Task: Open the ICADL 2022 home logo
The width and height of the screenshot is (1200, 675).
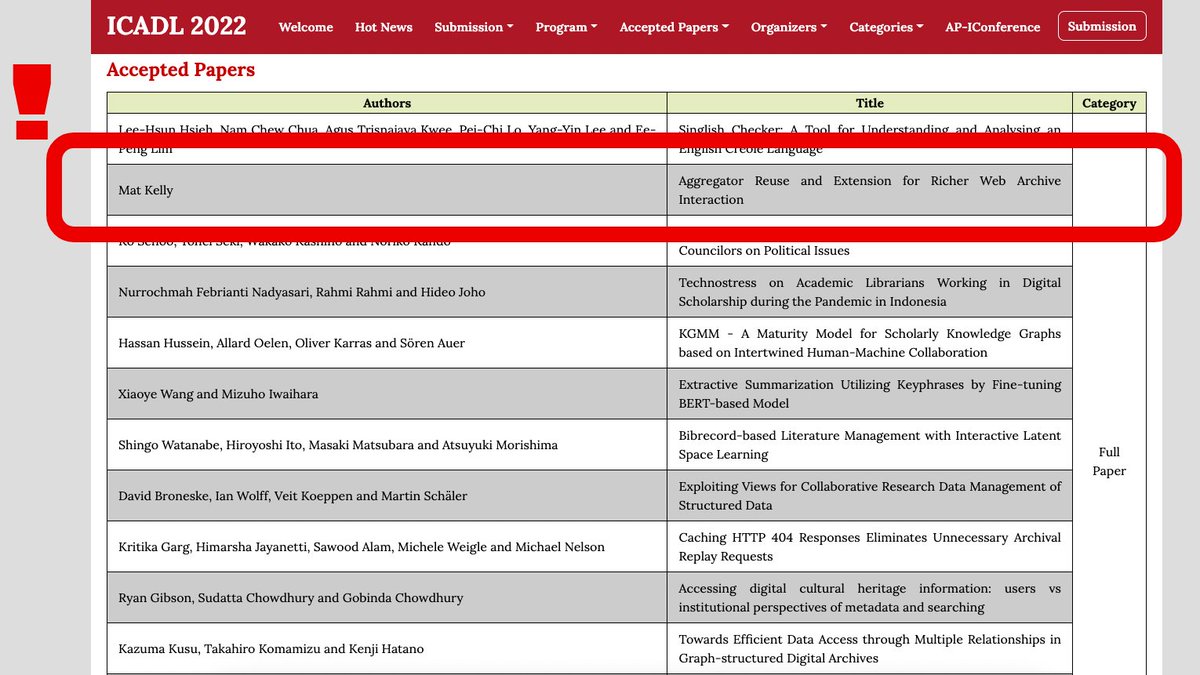Action: [176, 26]
